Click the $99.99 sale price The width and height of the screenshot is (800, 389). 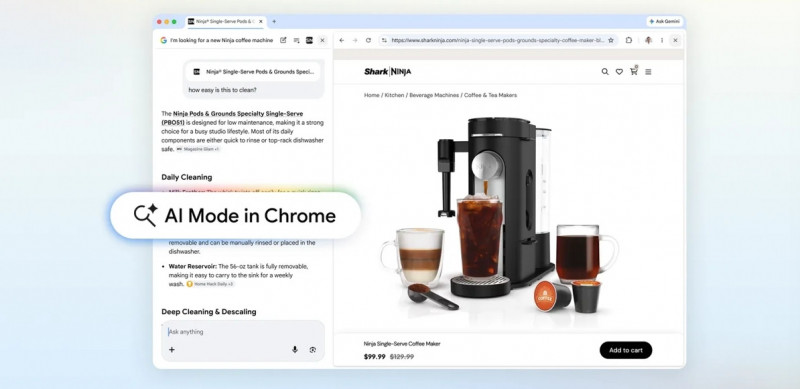374,357
